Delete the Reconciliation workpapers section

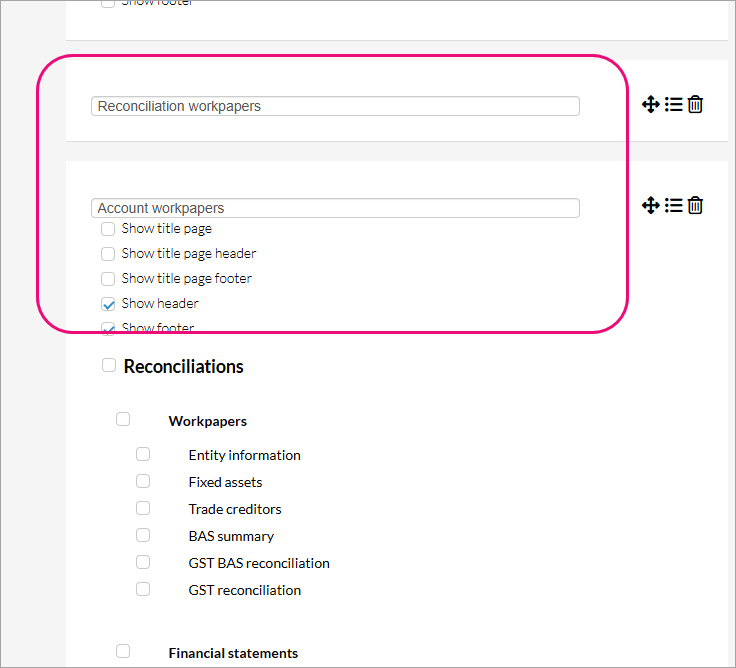tap(696, 104)
